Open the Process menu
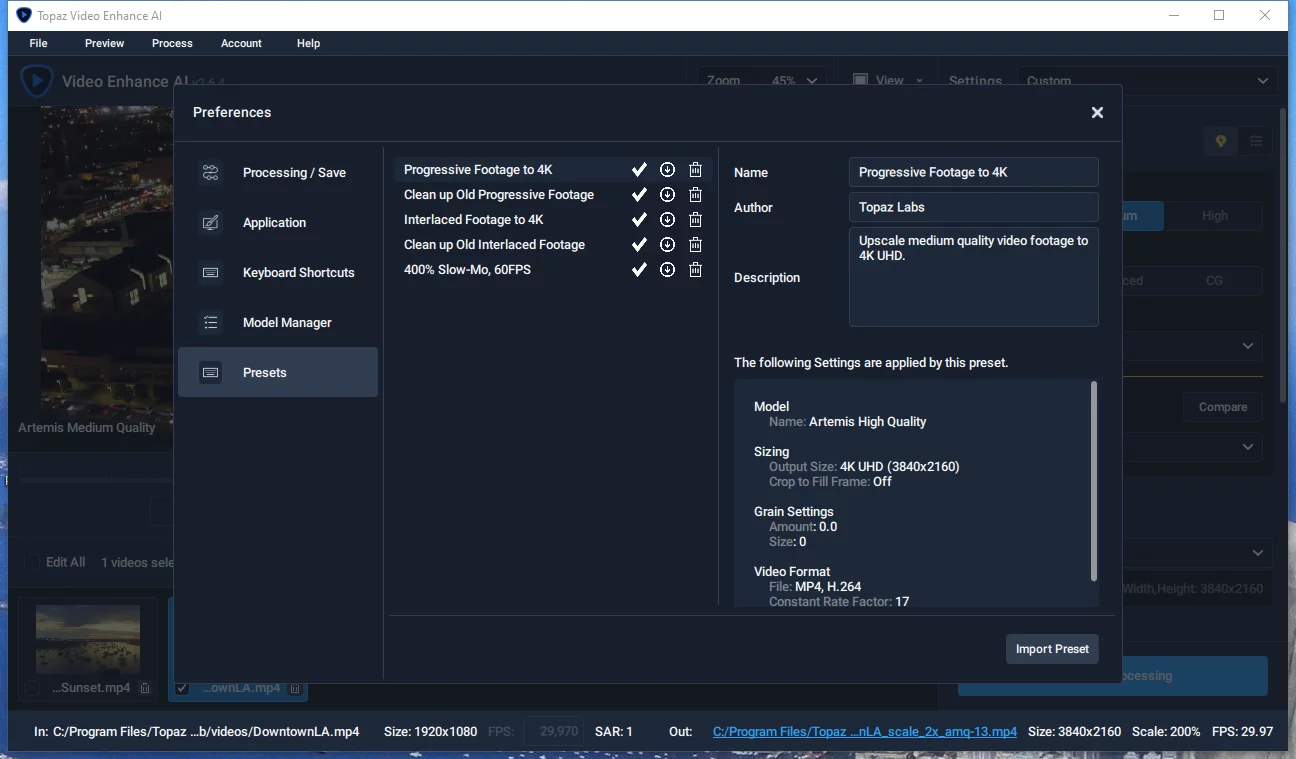 pos(172,43)
